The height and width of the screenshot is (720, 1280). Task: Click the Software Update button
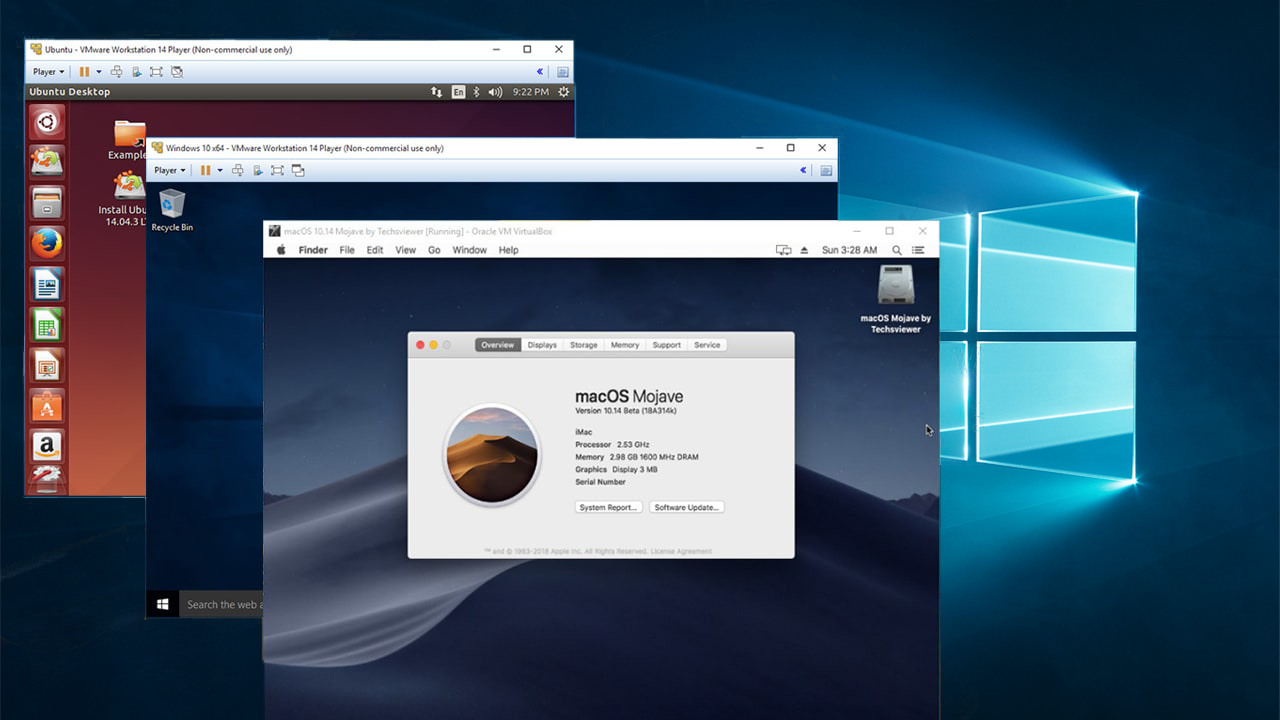(x=686, y=507)
